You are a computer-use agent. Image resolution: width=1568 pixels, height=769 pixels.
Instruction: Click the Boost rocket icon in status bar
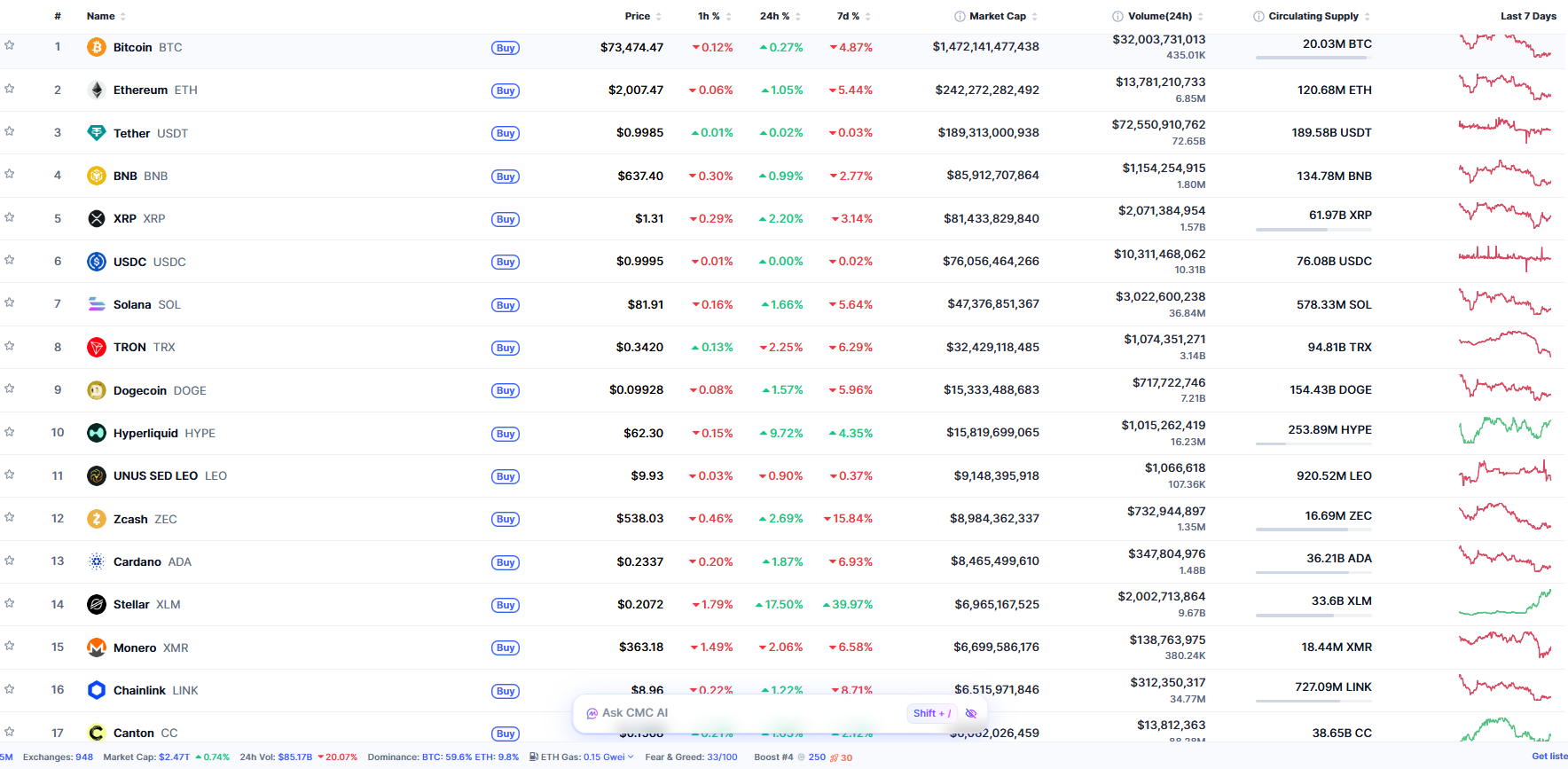tap(834, 757)
